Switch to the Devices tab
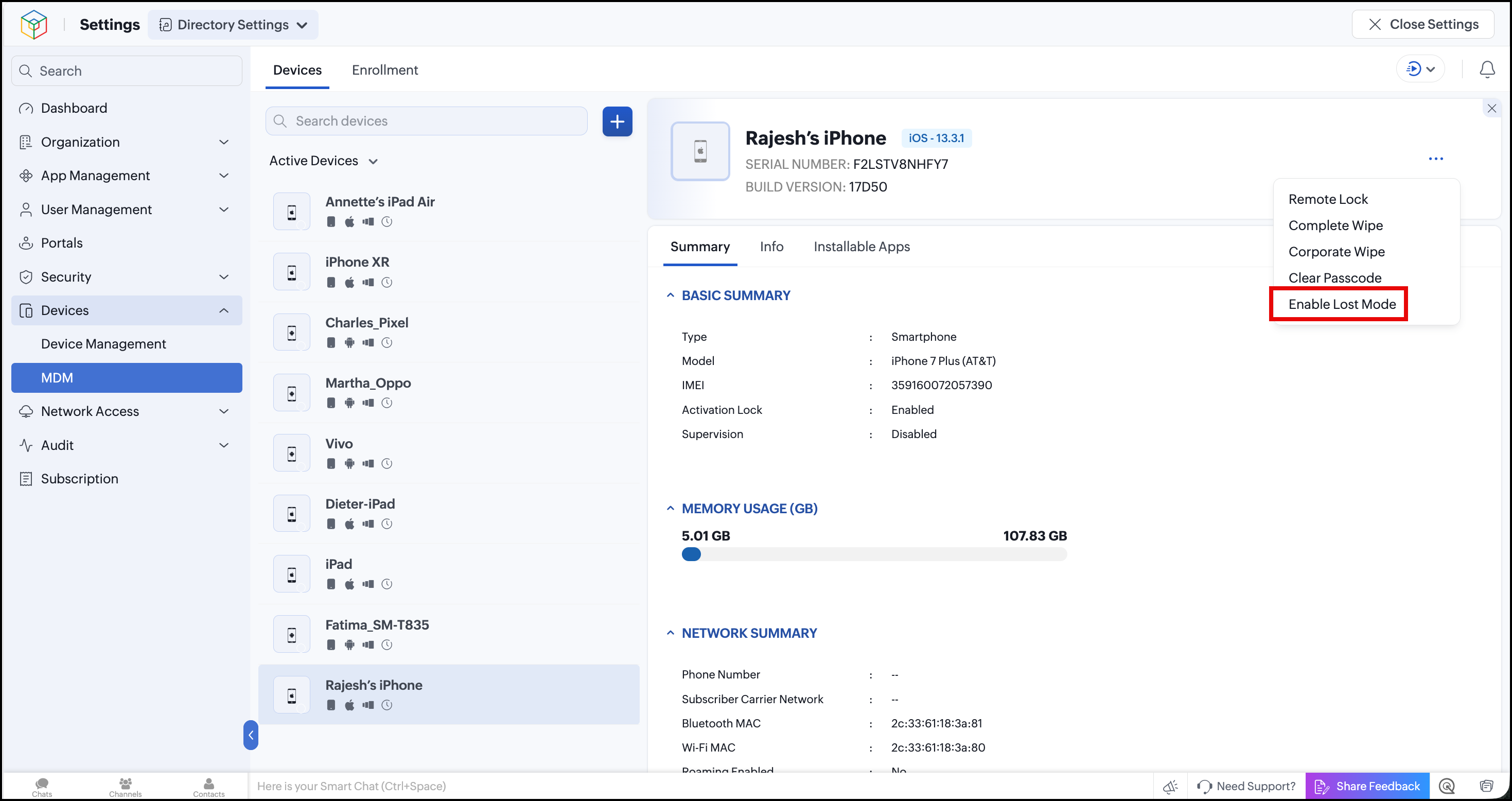This screenshot has height=801, width=1512. [x=297, y=70]
